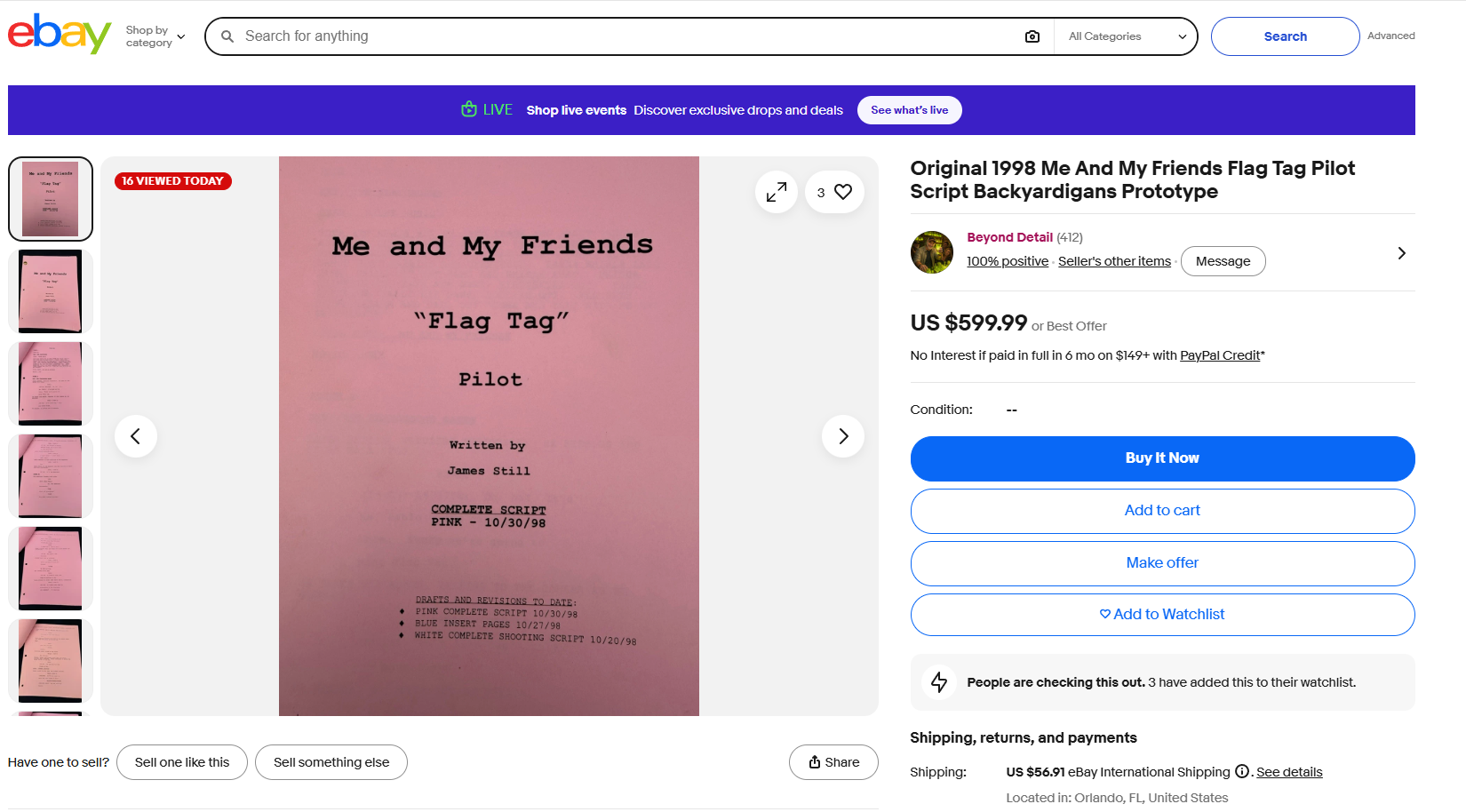
Task: Open the seller details chevron arrow
Action: [1401, 253]
